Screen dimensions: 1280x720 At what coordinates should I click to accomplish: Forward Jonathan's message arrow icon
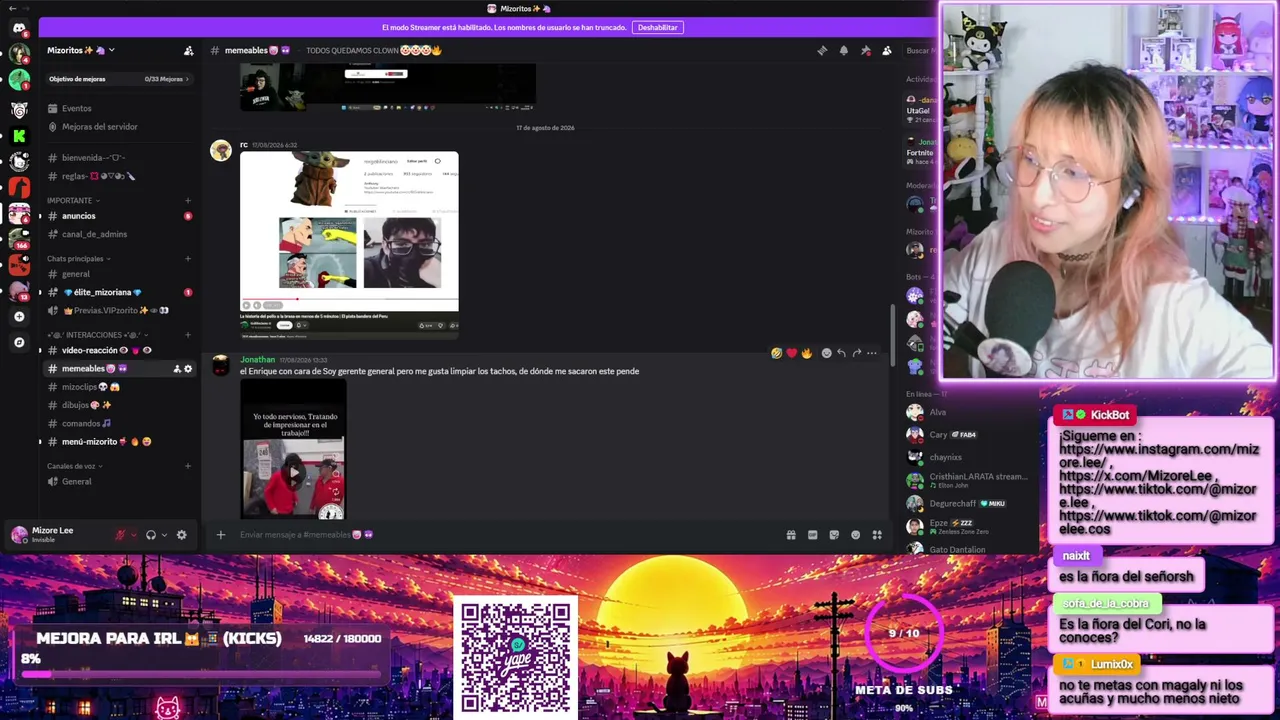[857, 353]
